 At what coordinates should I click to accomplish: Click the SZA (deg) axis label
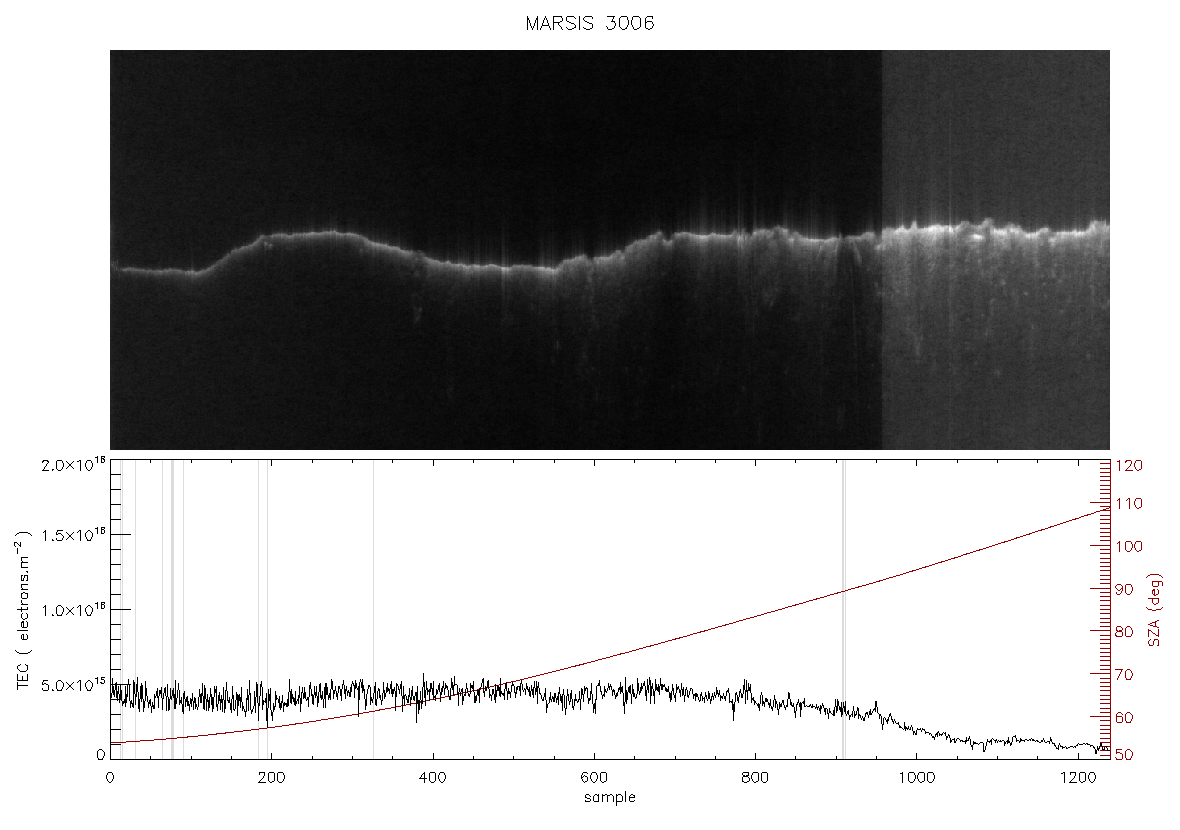tap(1155, 610)
